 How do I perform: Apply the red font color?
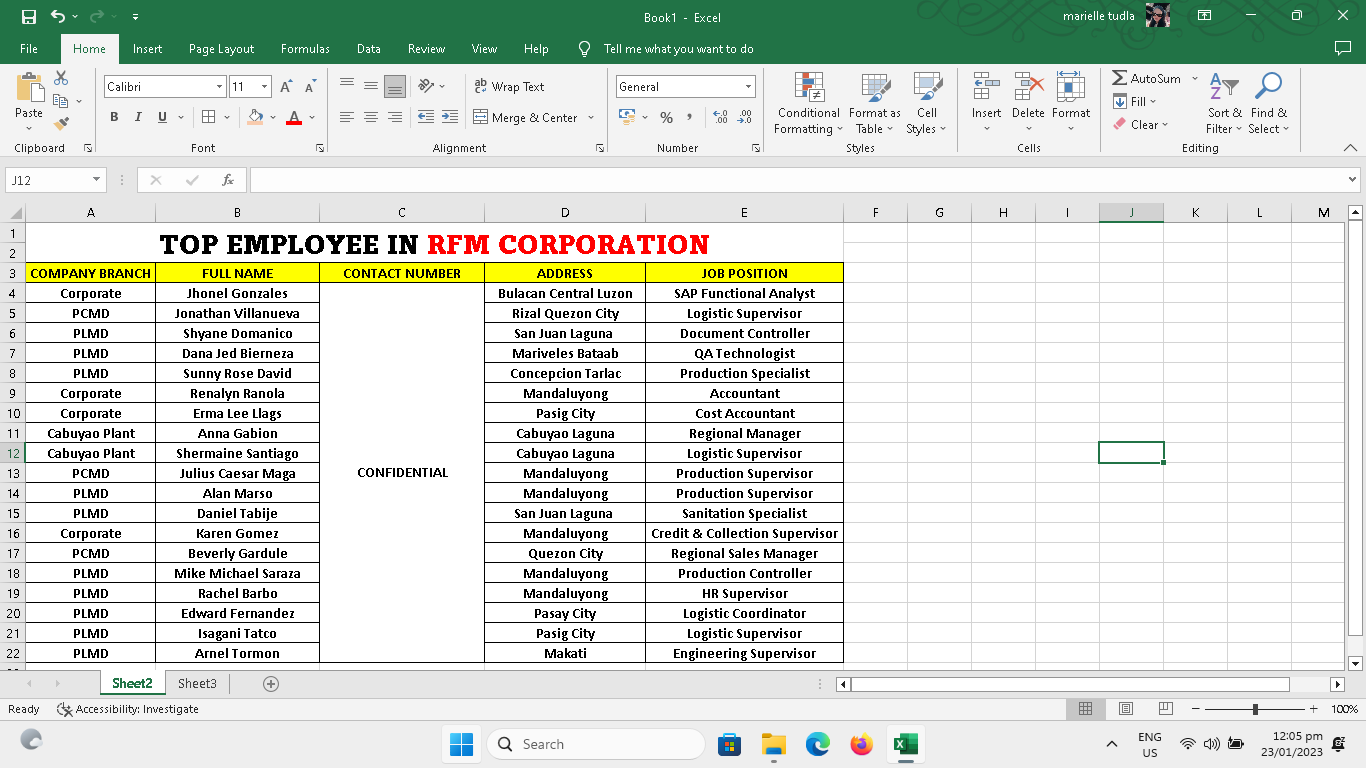pyautogui.click(x=293, y=117)
